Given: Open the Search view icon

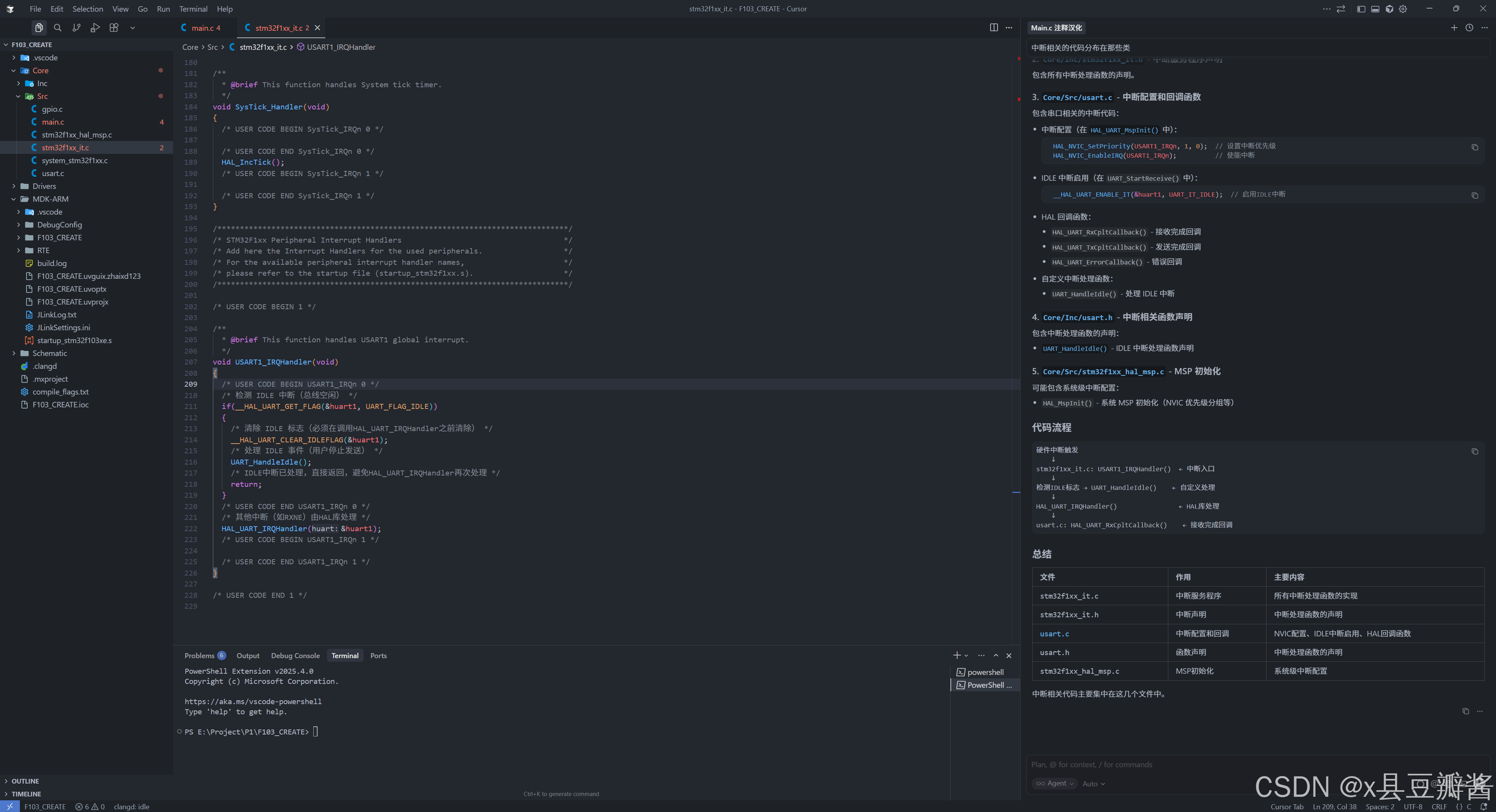Looking at the screenshot, I should pyautogui.click(x=58, y=27).
